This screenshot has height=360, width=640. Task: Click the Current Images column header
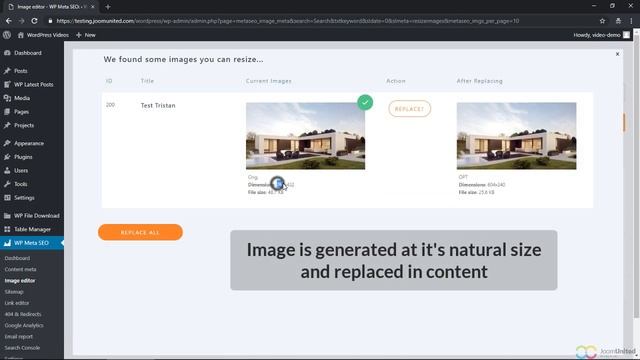coord(269,81)
